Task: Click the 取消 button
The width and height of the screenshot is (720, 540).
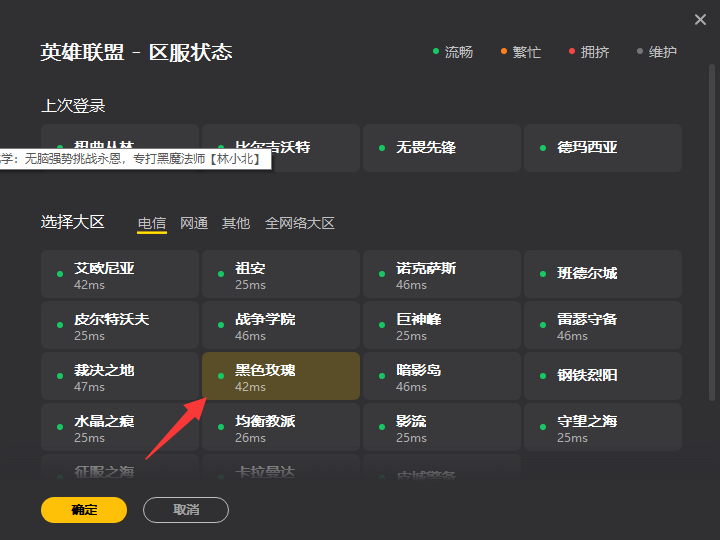Action: pos(186,510)
